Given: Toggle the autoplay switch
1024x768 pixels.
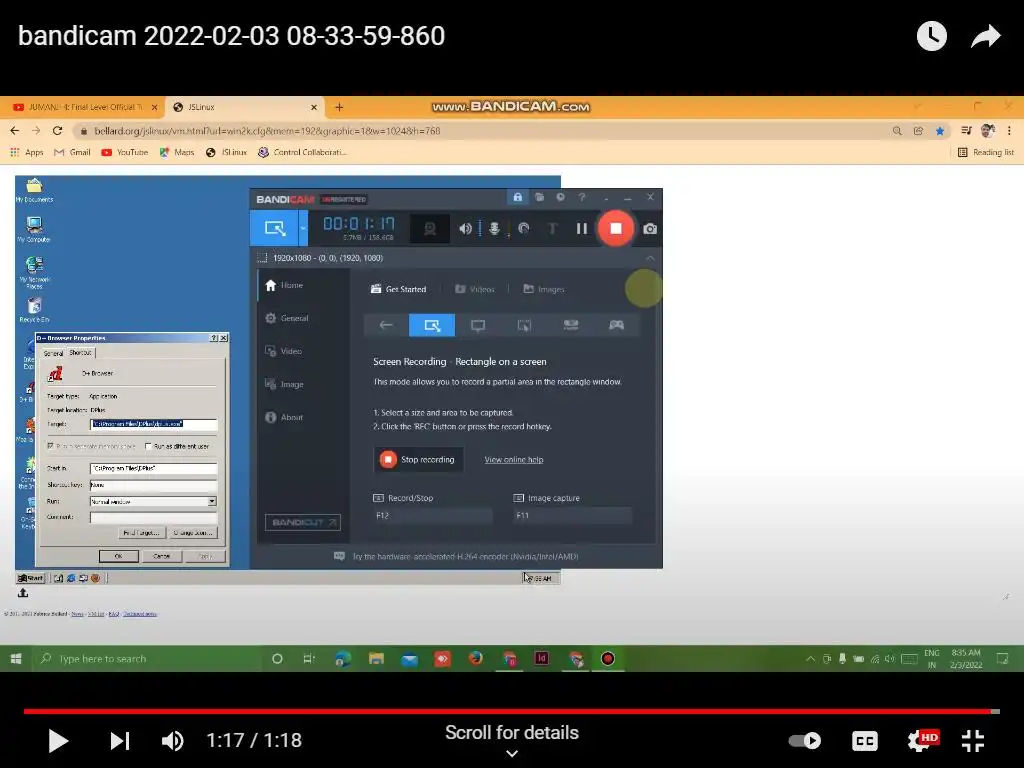Looking at the screenshot, I should pyautogui.click(x=805, y=741).
